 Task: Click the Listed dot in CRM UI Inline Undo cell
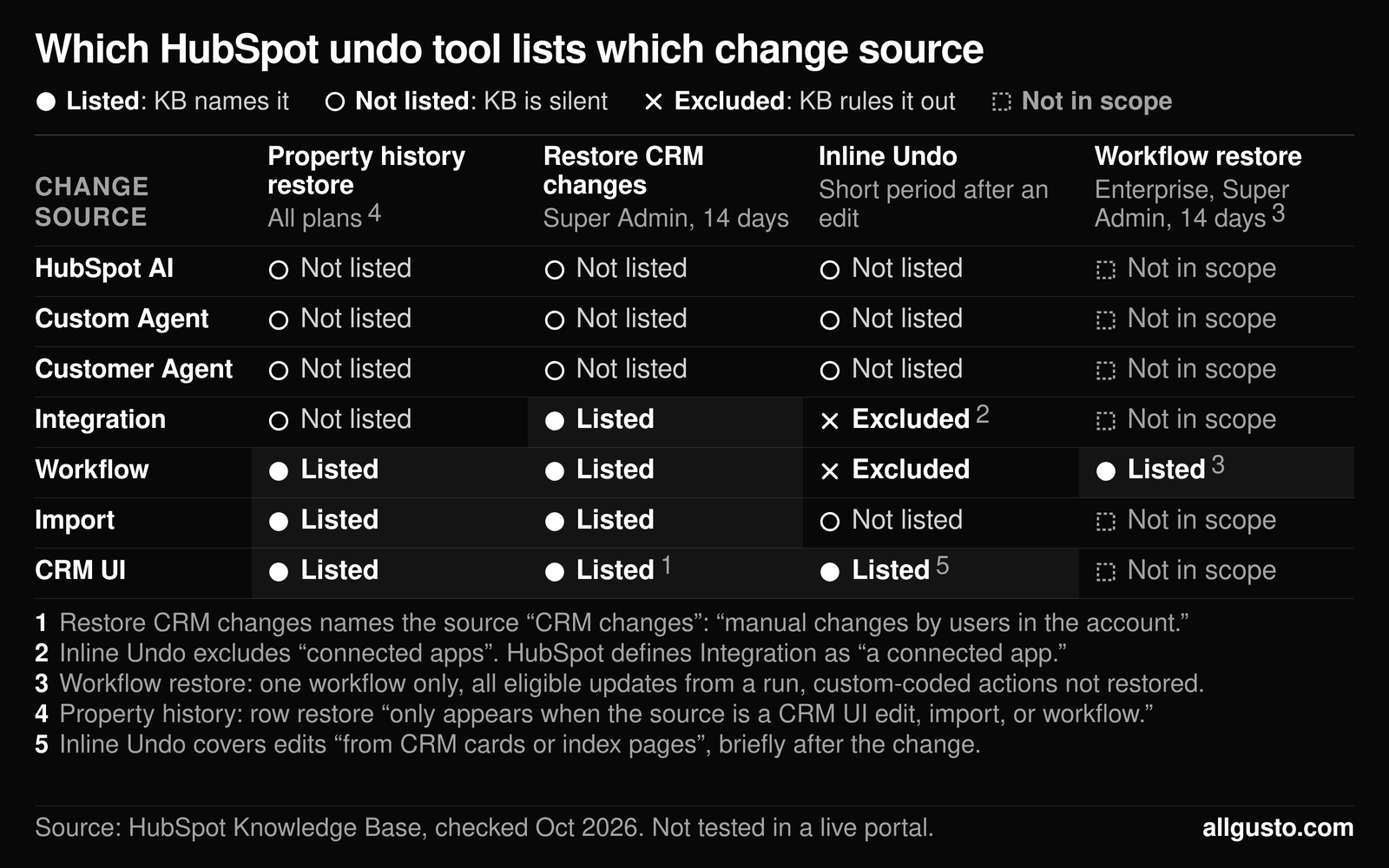coord(830,572)
